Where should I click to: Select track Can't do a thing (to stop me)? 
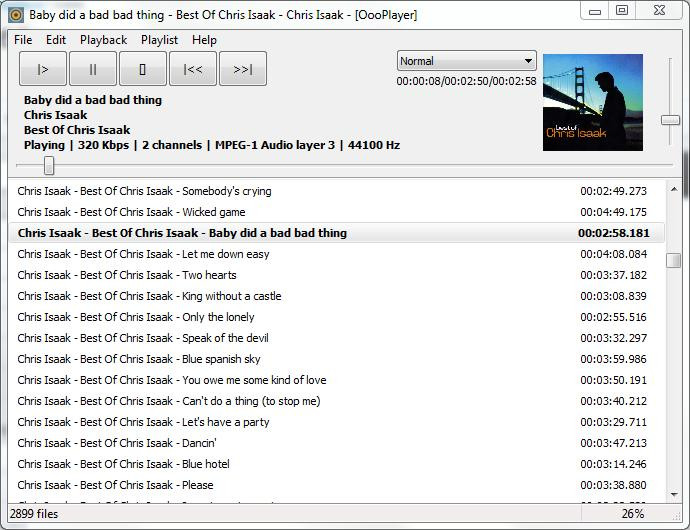[x=337, y=401]
